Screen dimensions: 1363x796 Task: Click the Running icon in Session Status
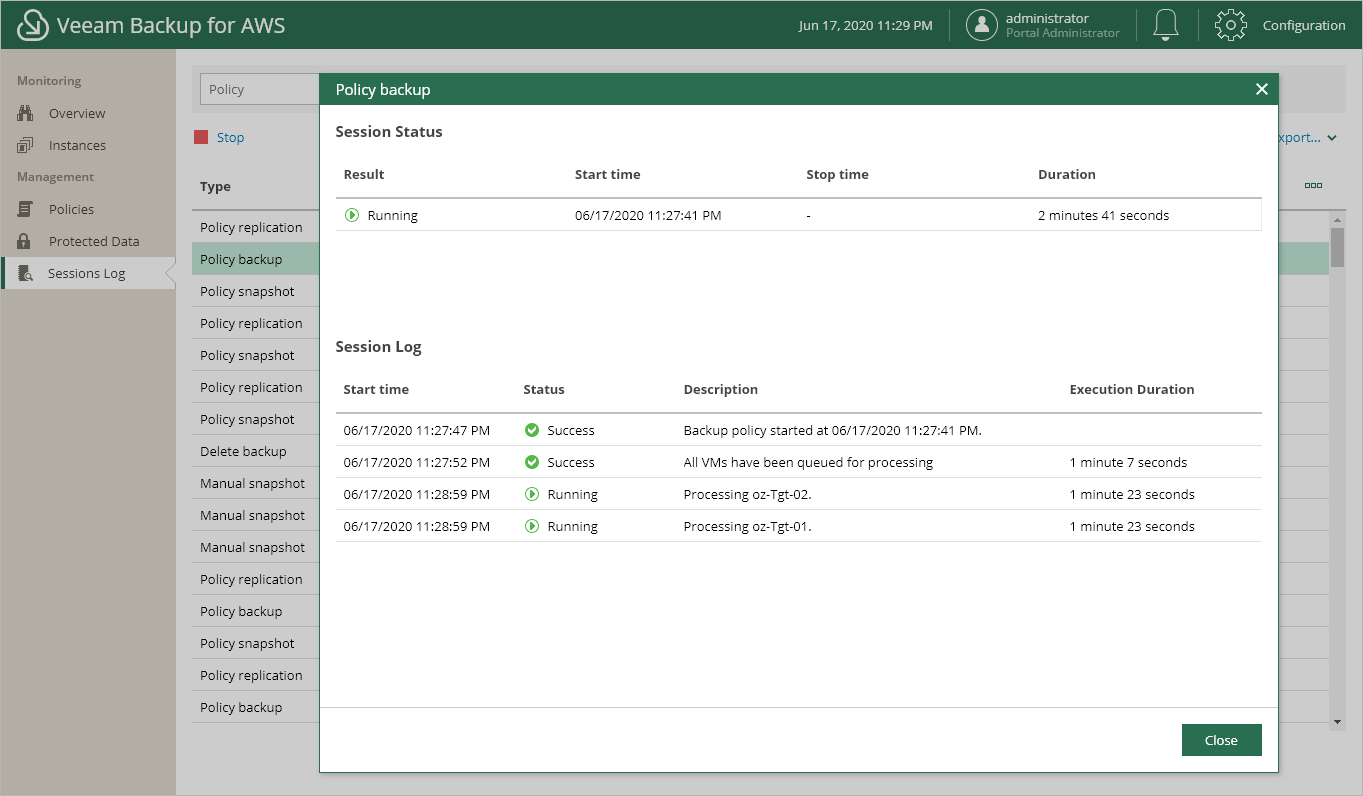click(352, 215)
